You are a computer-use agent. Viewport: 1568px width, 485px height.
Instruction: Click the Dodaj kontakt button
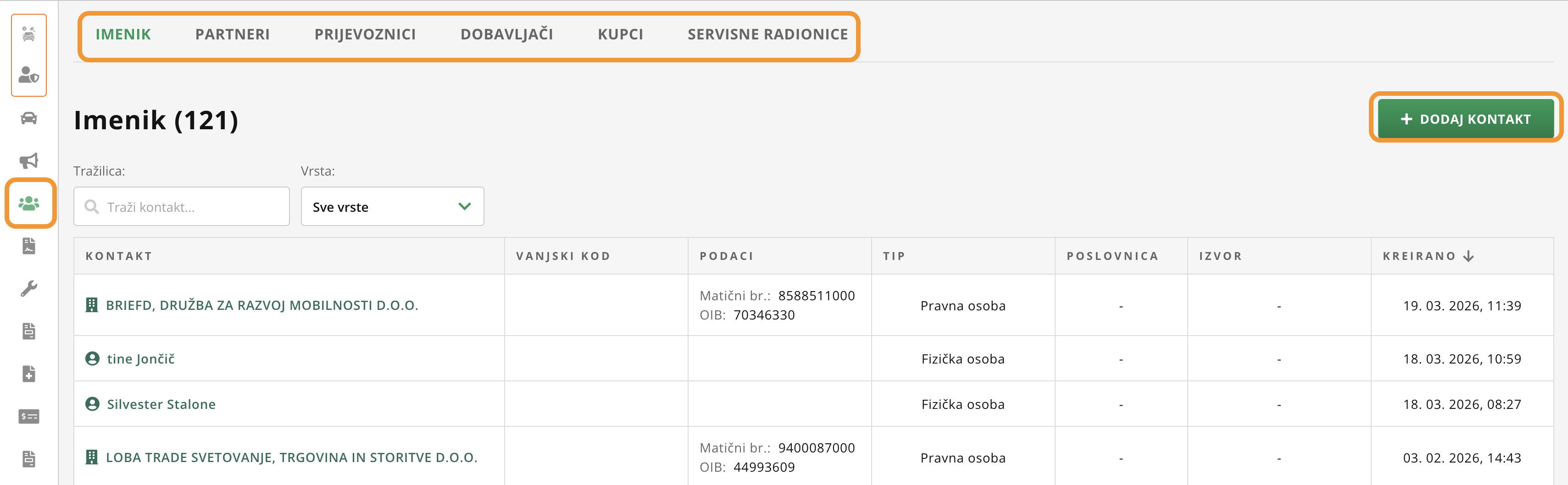click(x=1465, y=119)
